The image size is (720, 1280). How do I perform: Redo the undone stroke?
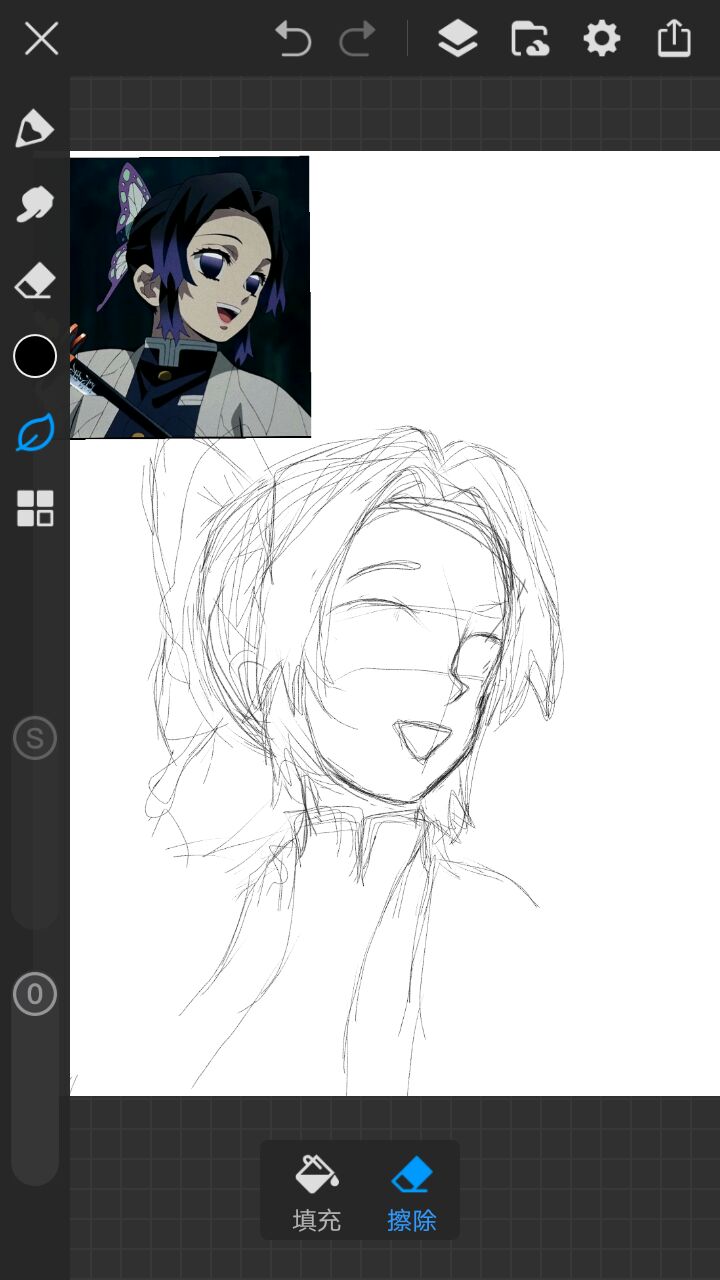(357, 40)
